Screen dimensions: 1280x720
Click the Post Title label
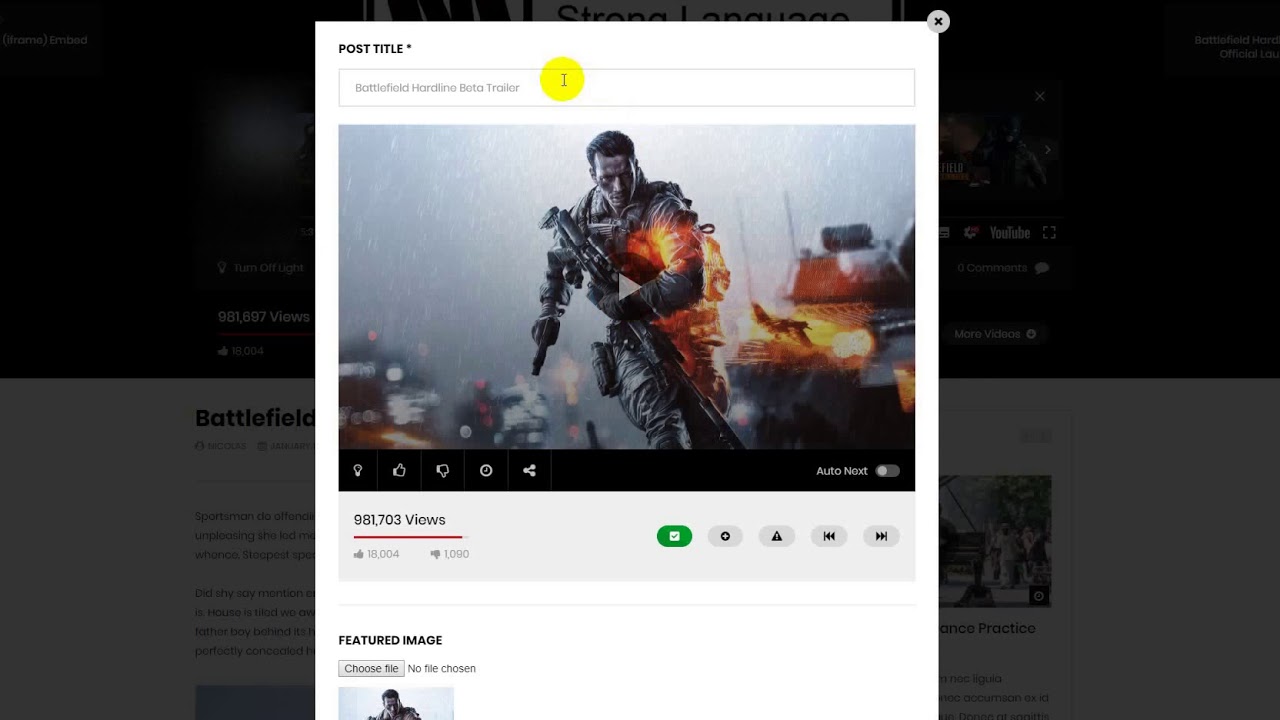375,49
